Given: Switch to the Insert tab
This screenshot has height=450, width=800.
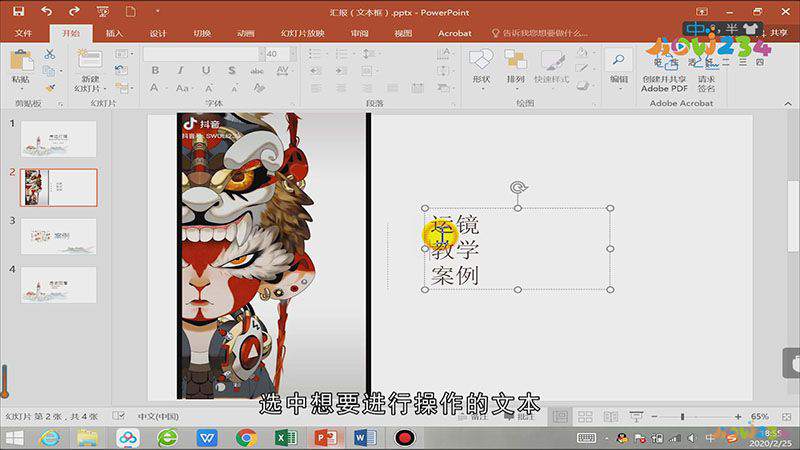Looking at the screenshot, I should 114,33.
